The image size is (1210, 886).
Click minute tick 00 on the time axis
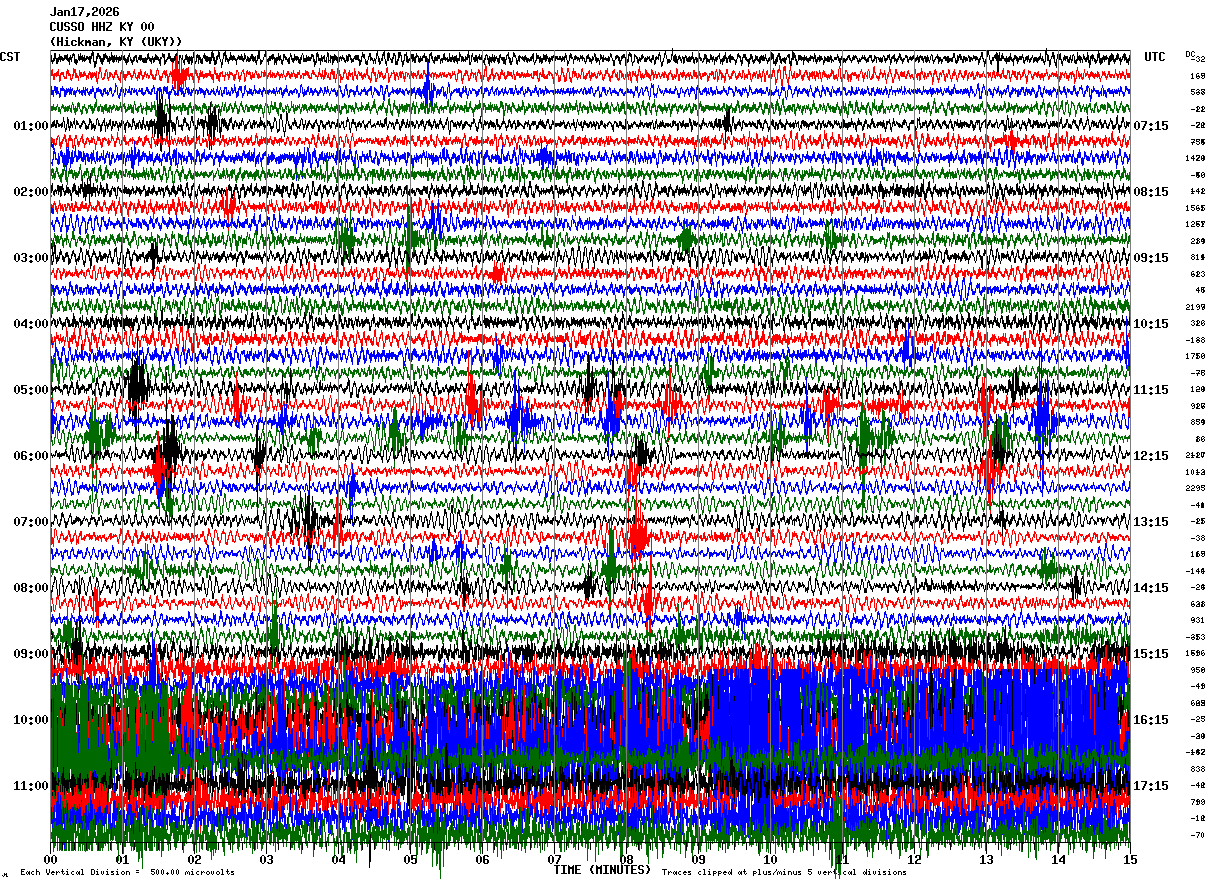[x=51, y=860]
